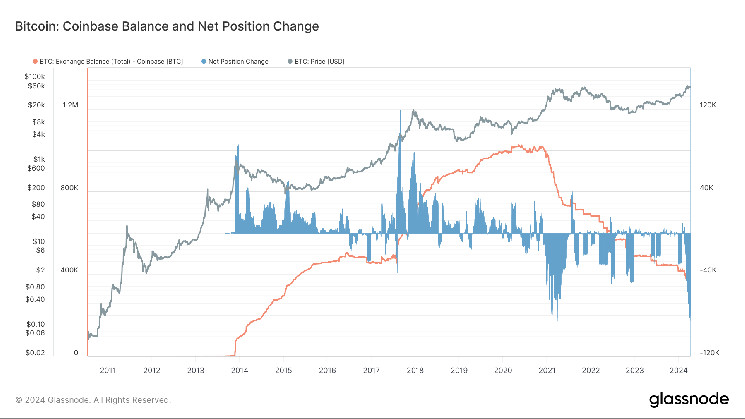Click the 800K left axis label

tap(69, 188)
